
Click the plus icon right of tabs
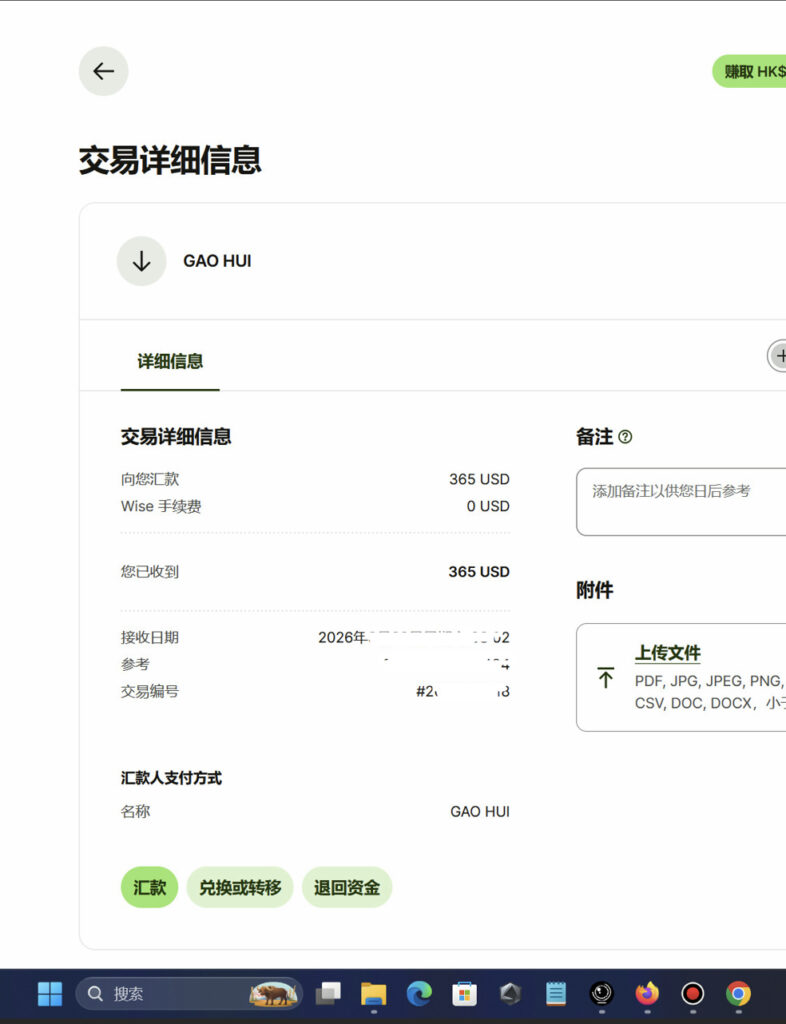click(x=778, y=356)
